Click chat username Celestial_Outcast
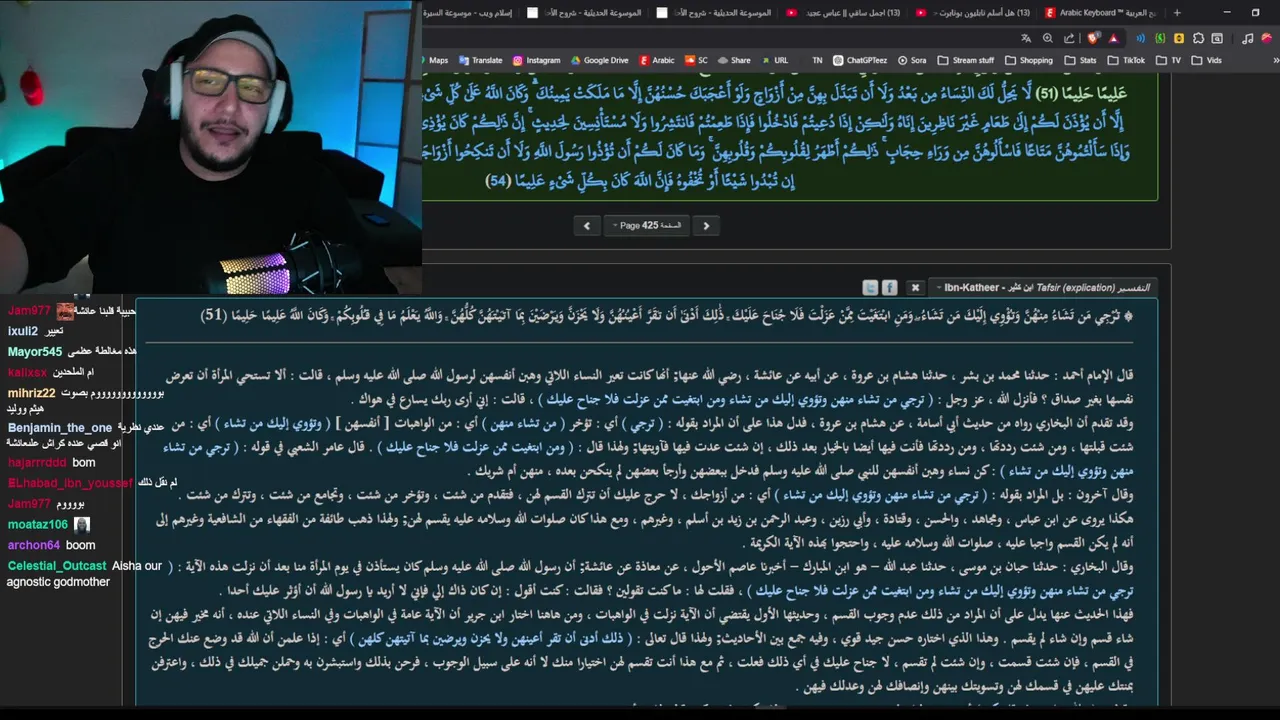1280x720 pixels. point(56,566)
